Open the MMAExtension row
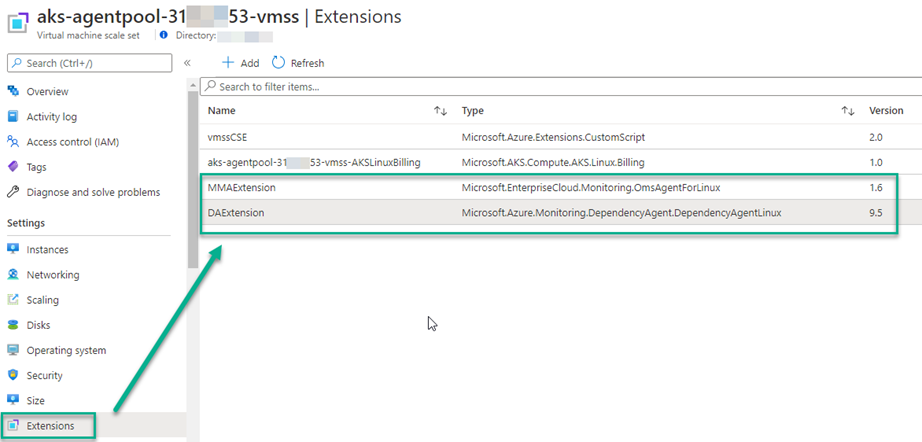Viewport: 922px width, 442px height. click(242, 187)
